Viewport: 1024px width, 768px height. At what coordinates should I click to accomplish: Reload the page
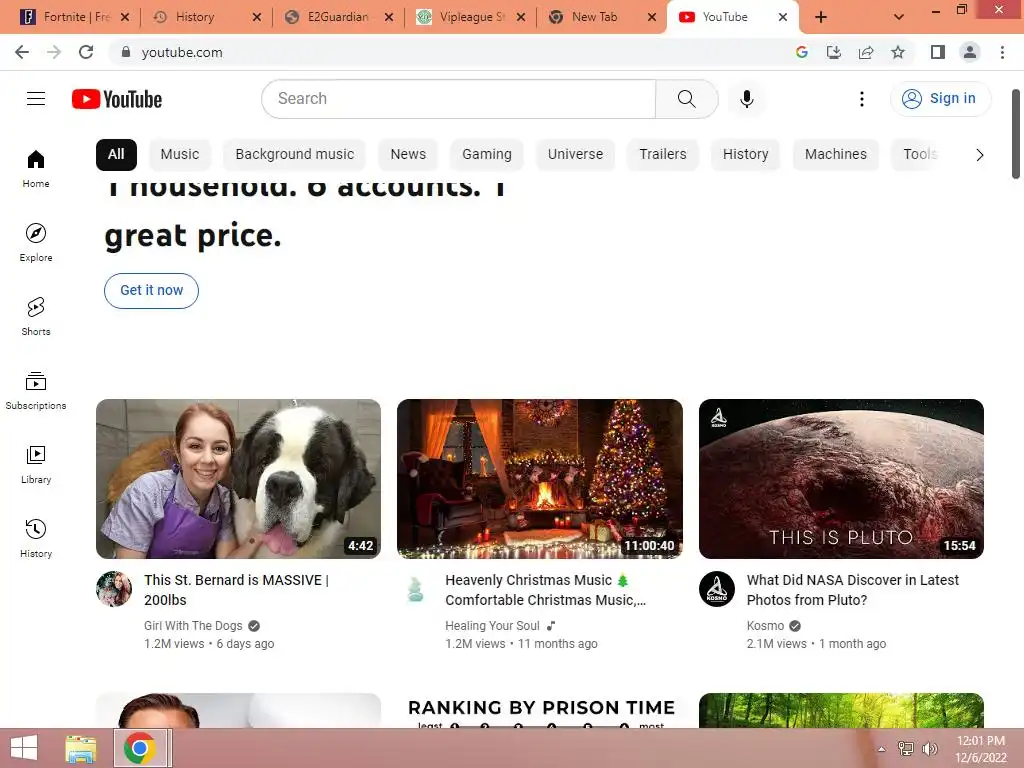(86, 52)
